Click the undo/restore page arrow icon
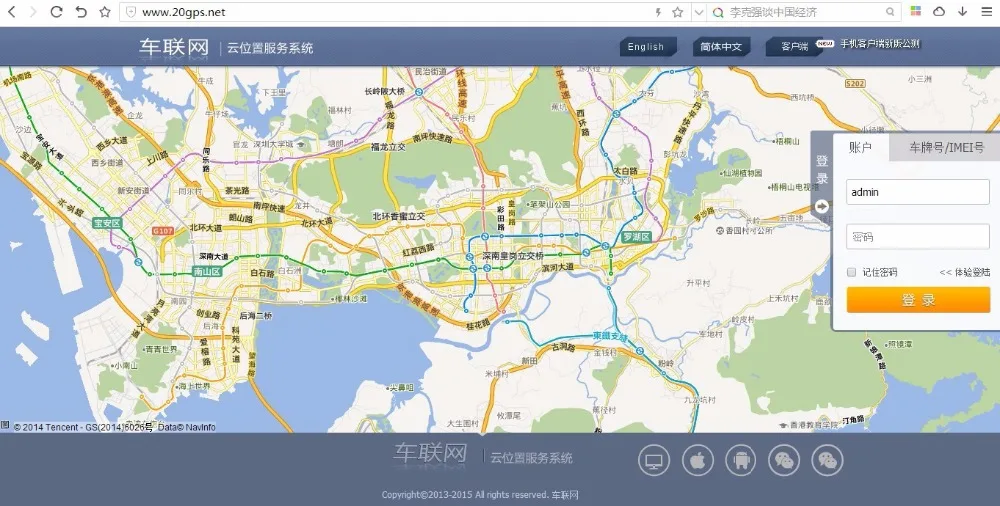1000x506 pixels. click(x=80, y=11)
